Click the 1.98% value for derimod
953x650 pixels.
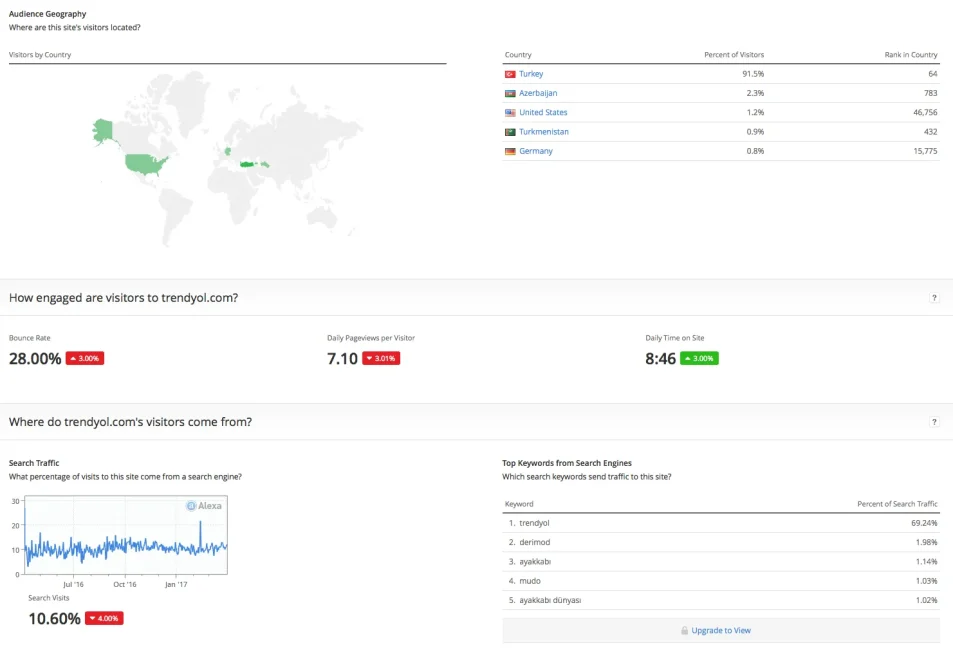point(926,542)
